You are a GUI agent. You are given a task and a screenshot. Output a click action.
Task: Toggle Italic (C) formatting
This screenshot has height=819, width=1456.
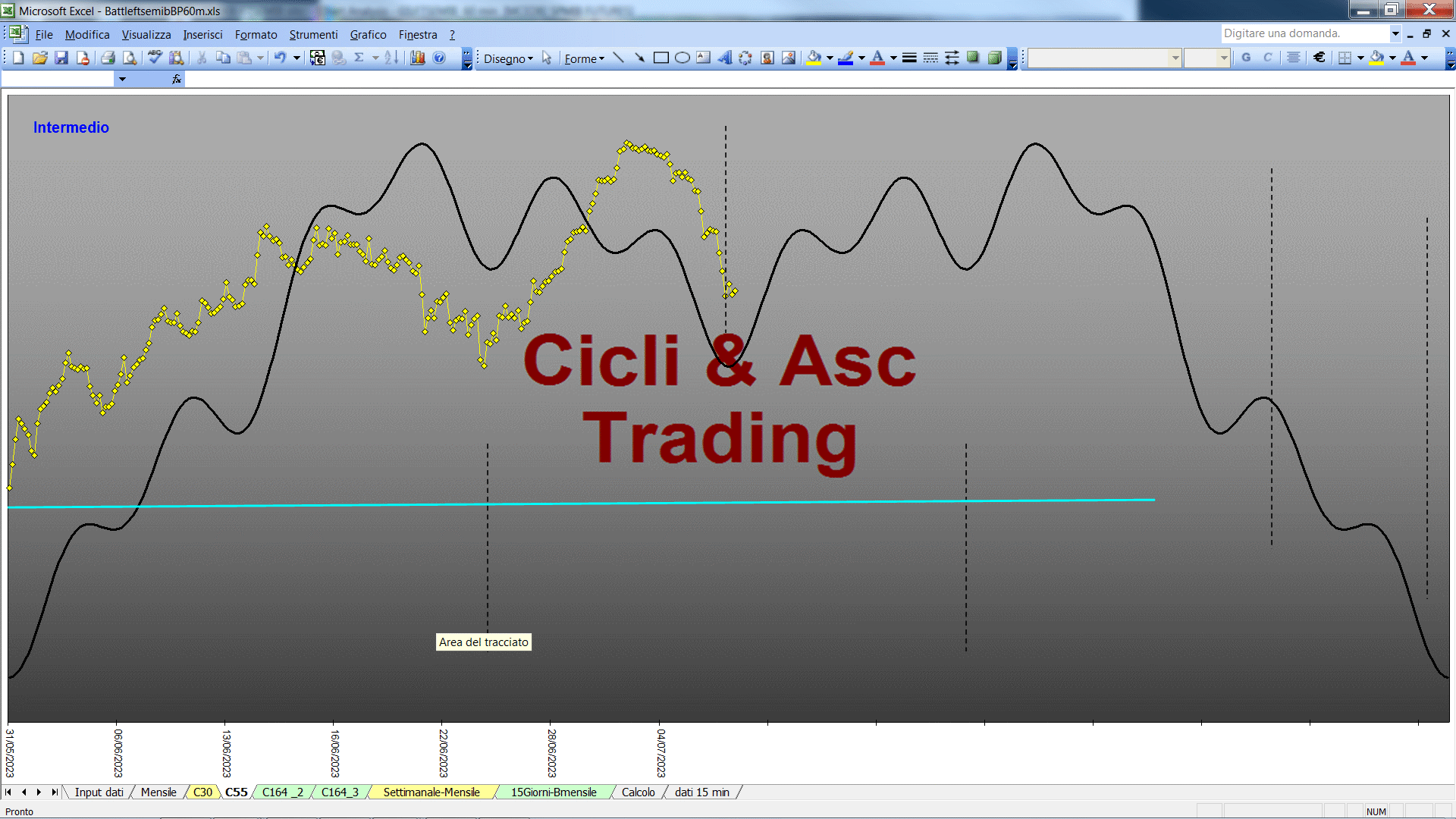pyautogui.click(x=1267, y=58)
